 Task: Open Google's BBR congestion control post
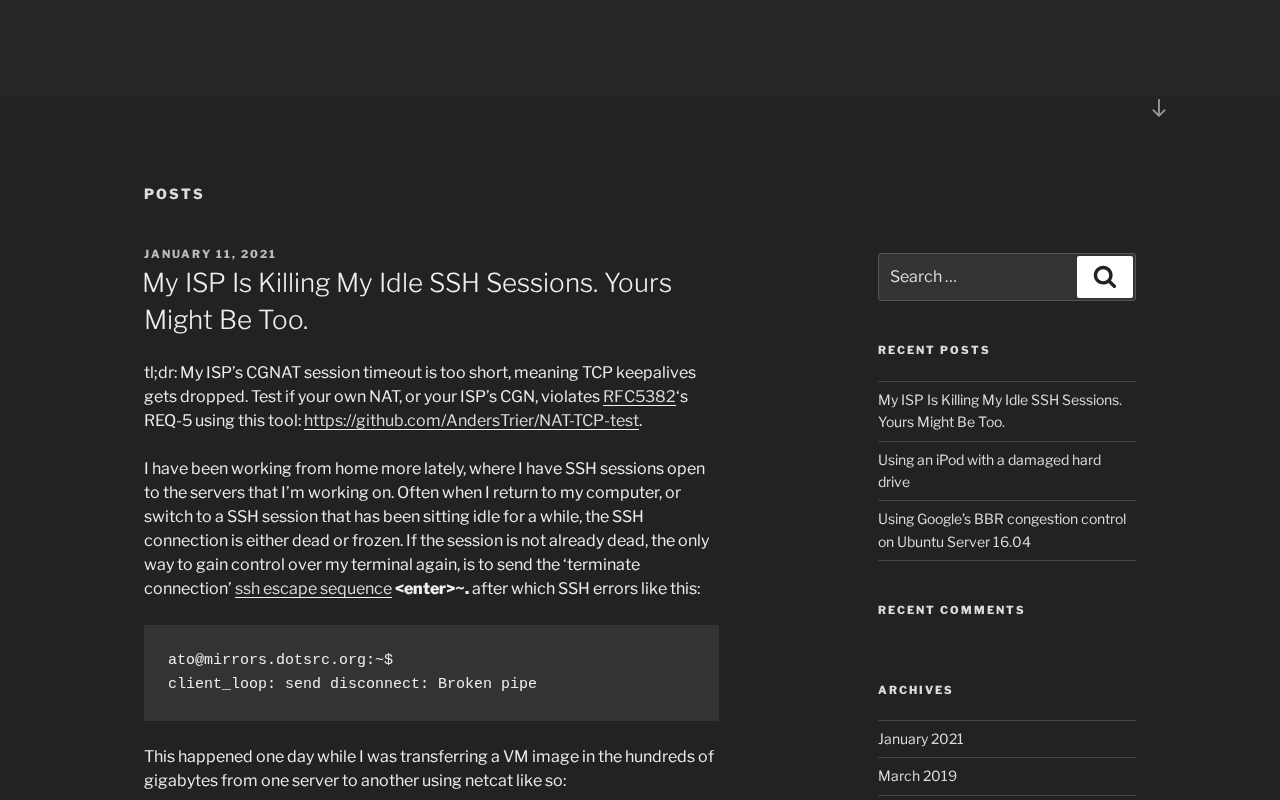tap(1001, 530)
